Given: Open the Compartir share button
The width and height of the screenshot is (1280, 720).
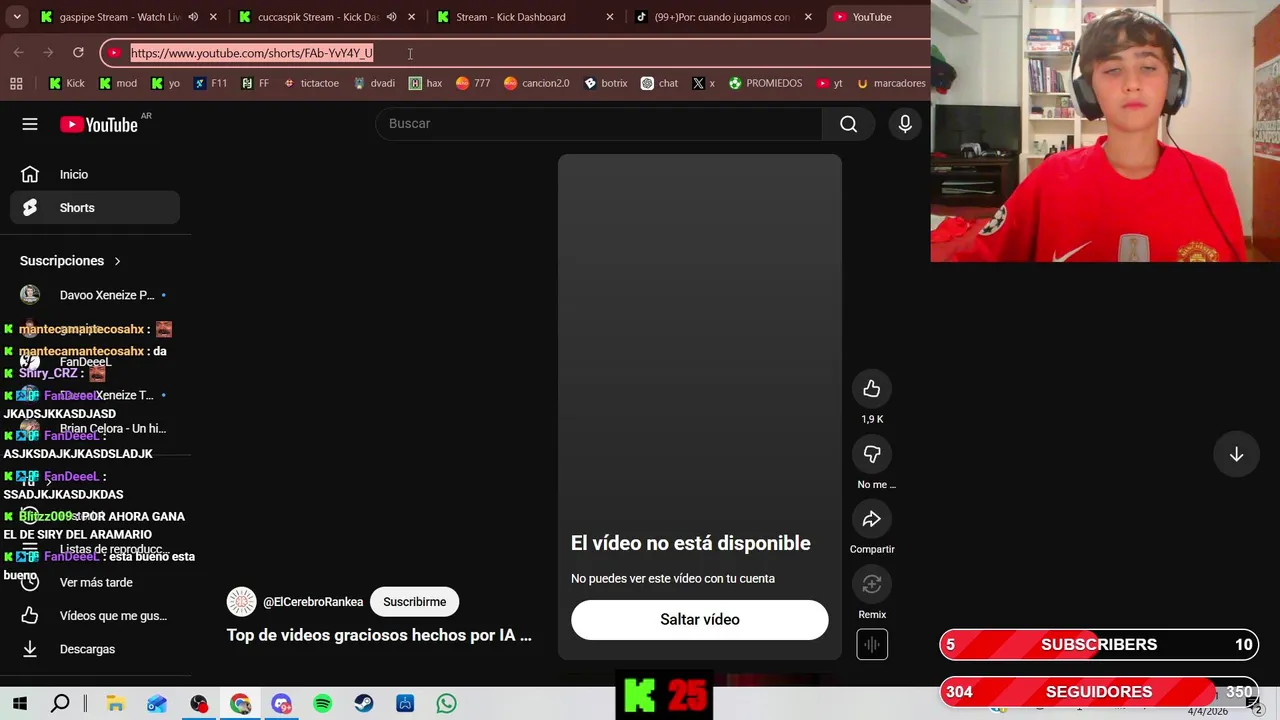Looking at the screenshot, I should 872,519.
